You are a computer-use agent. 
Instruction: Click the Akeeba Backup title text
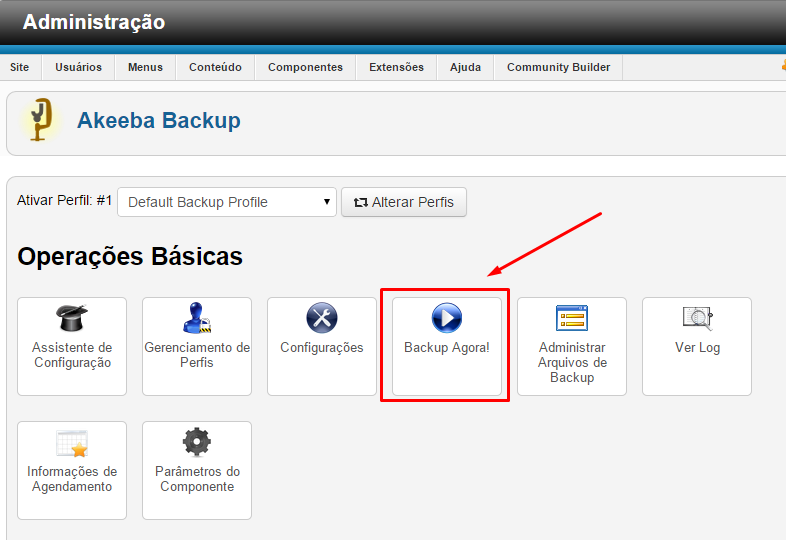[x=158, y=120]
